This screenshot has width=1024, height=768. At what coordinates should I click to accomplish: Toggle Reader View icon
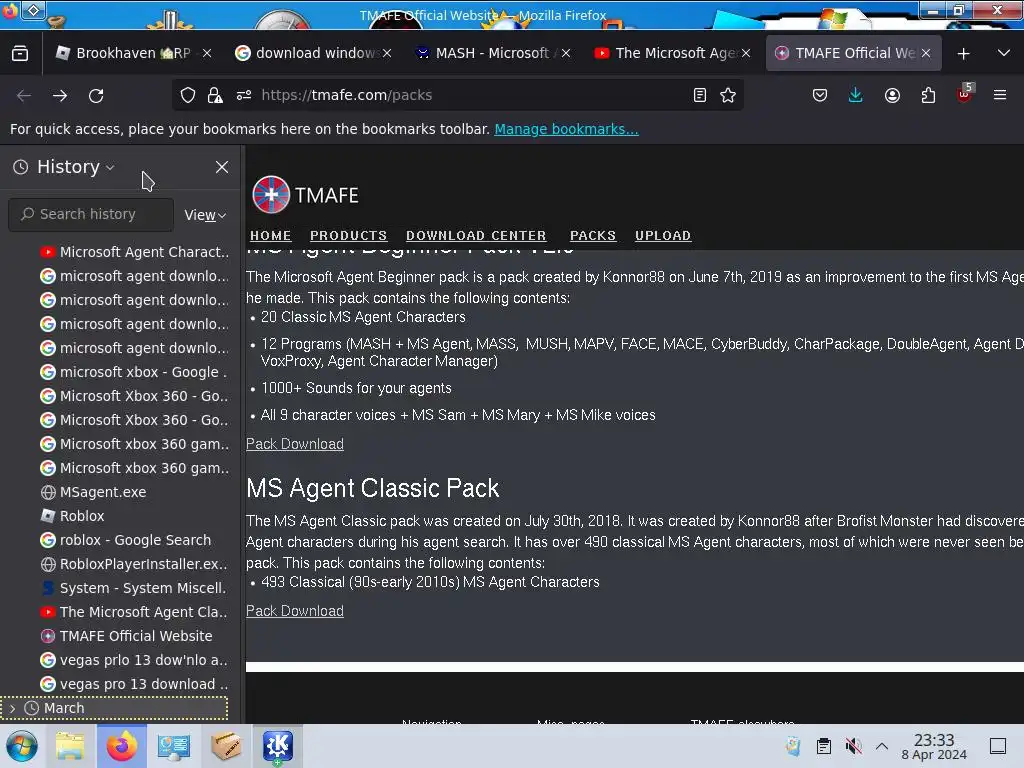[699, 95]
